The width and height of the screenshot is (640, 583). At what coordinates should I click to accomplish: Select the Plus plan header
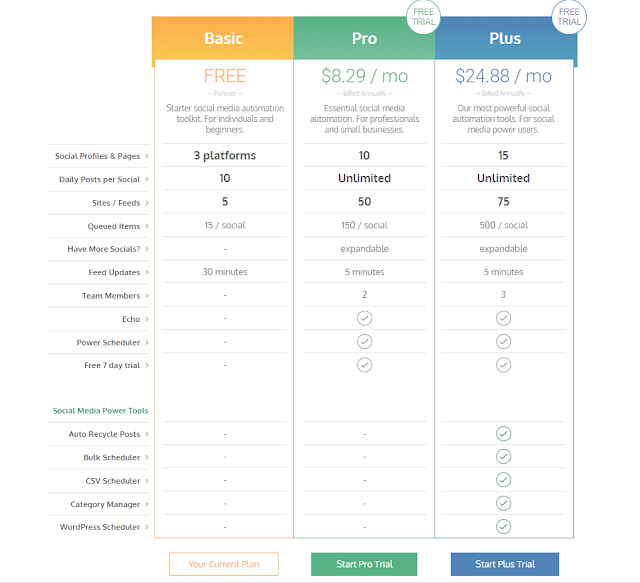(x=505, y=38)
